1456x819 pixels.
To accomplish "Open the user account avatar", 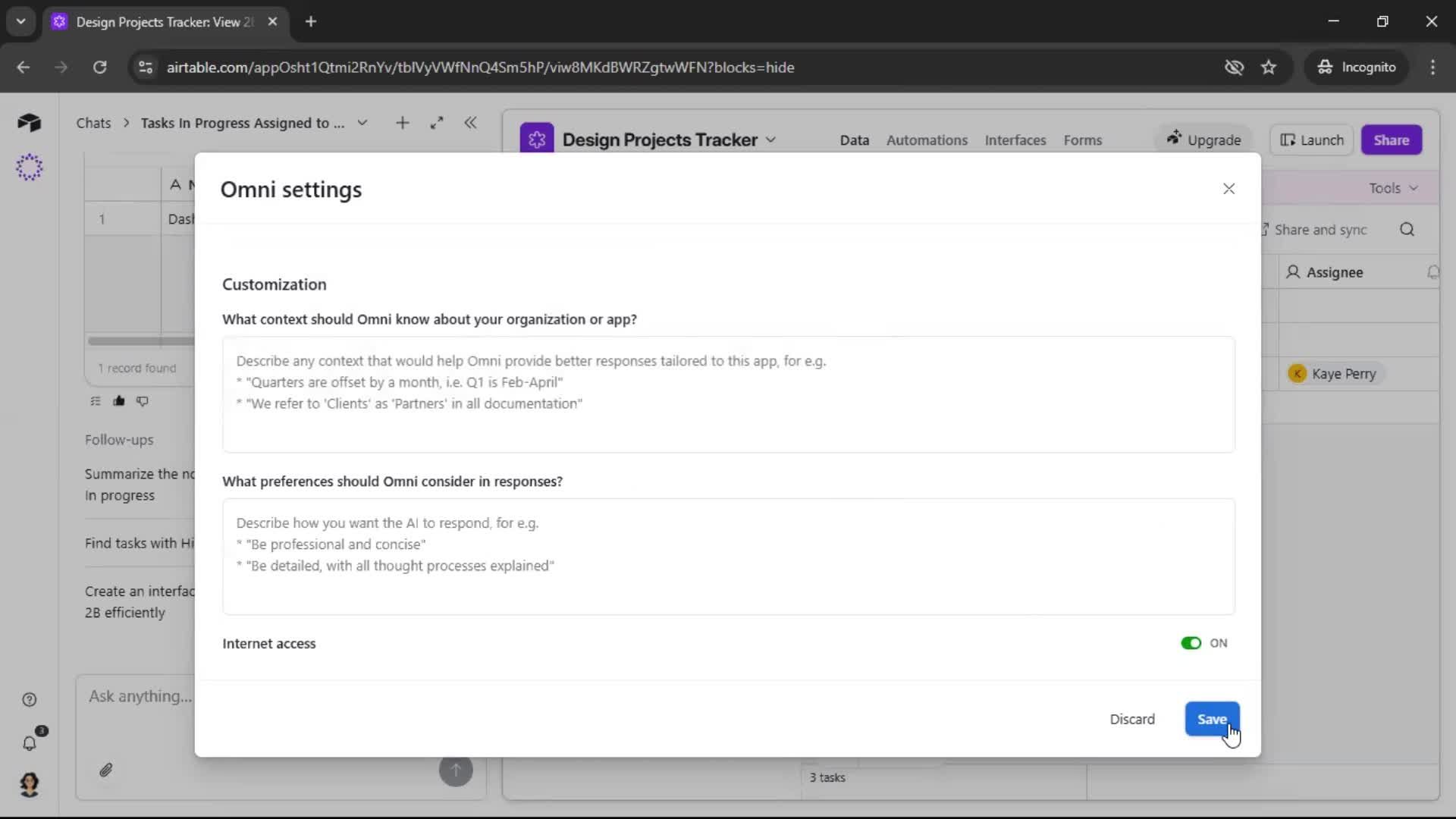I will pyautogui.click(x=29, y=784).
